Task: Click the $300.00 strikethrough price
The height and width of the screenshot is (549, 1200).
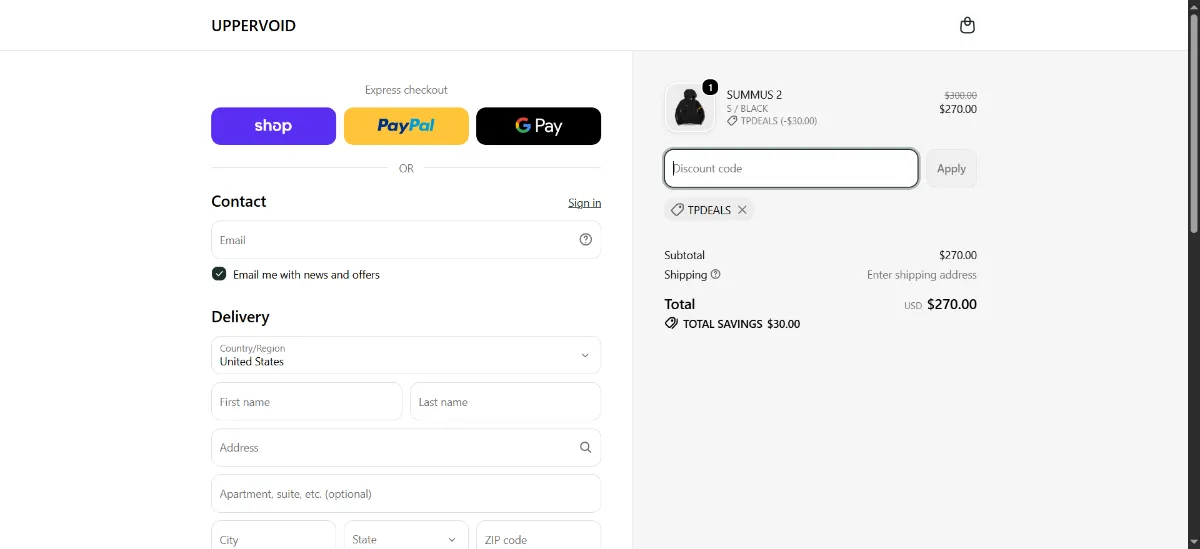Action: point(960,95)
